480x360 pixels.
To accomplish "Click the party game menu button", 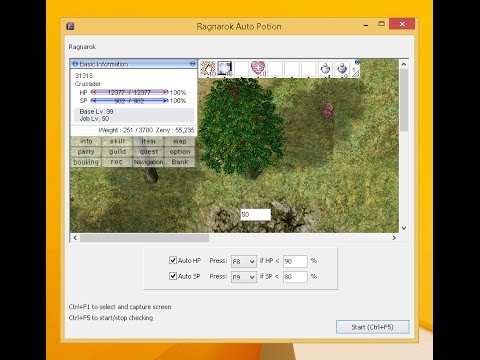I will click(x=86, y=152).
